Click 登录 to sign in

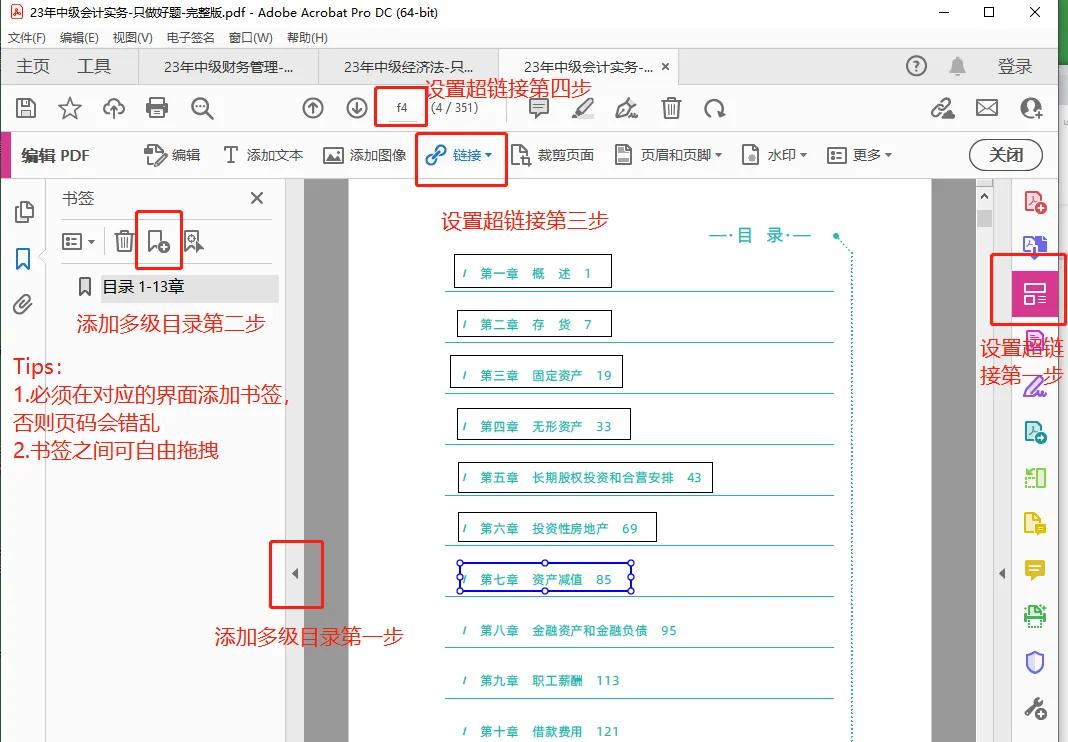pyautogui.click(x=1014, y=66)
